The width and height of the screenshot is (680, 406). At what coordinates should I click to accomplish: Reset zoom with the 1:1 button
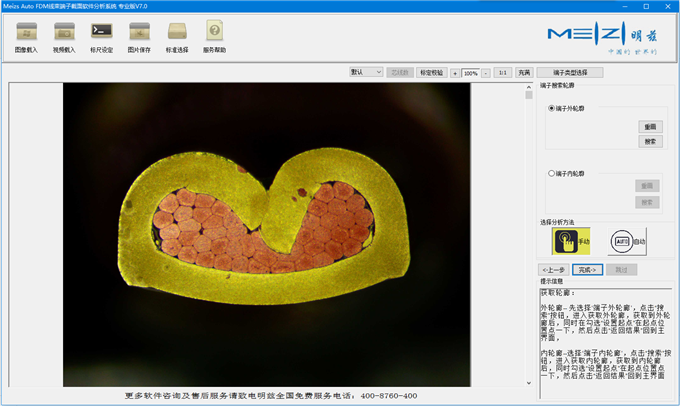coord(503,73)
